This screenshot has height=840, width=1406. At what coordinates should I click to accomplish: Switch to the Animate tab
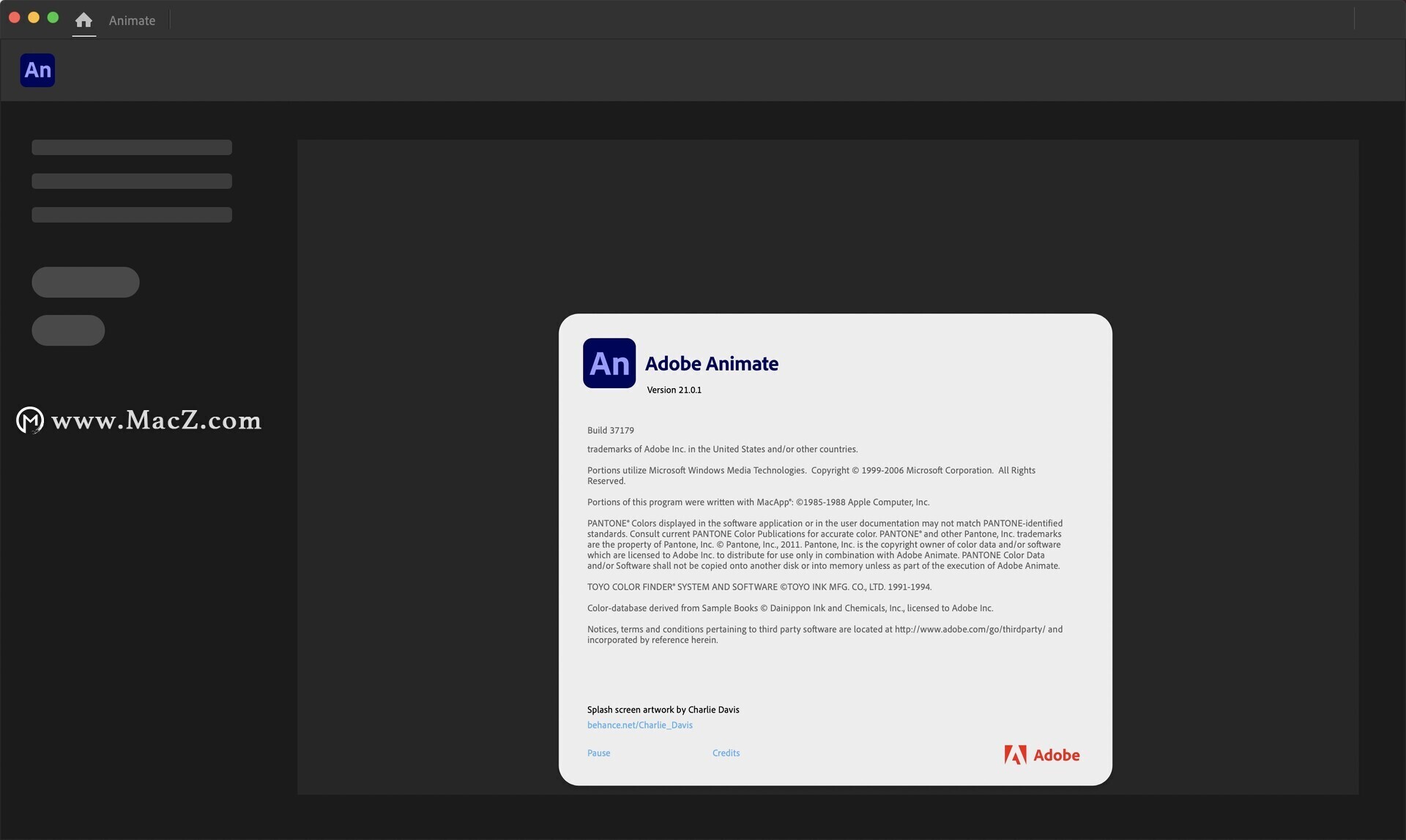132,21
